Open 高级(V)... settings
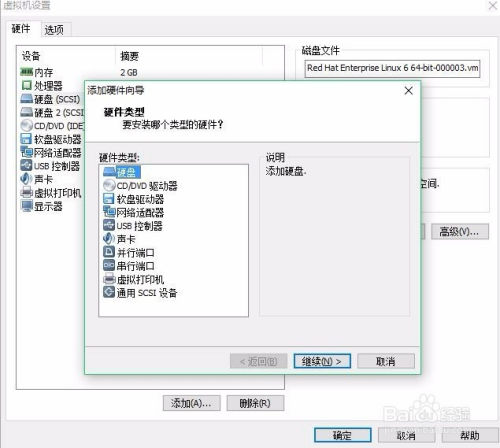Image resolution: width=500 pixels, height=448 pixels. pyautogui.click(x=460, y=231)
